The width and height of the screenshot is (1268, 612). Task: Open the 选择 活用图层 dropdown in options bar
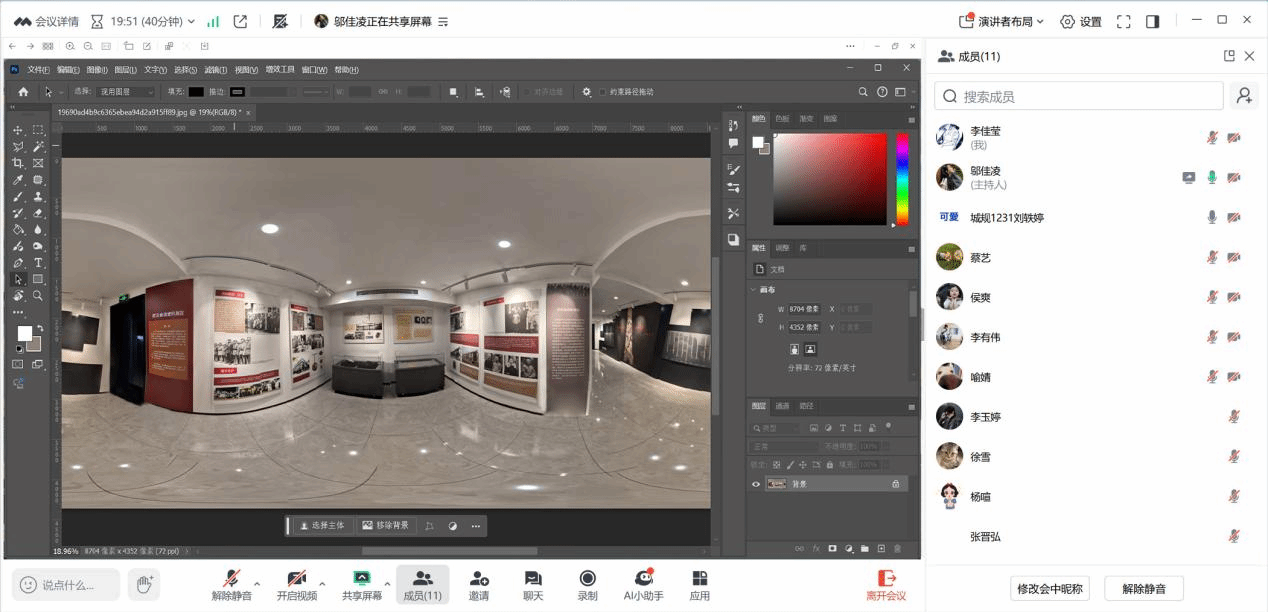125,92
